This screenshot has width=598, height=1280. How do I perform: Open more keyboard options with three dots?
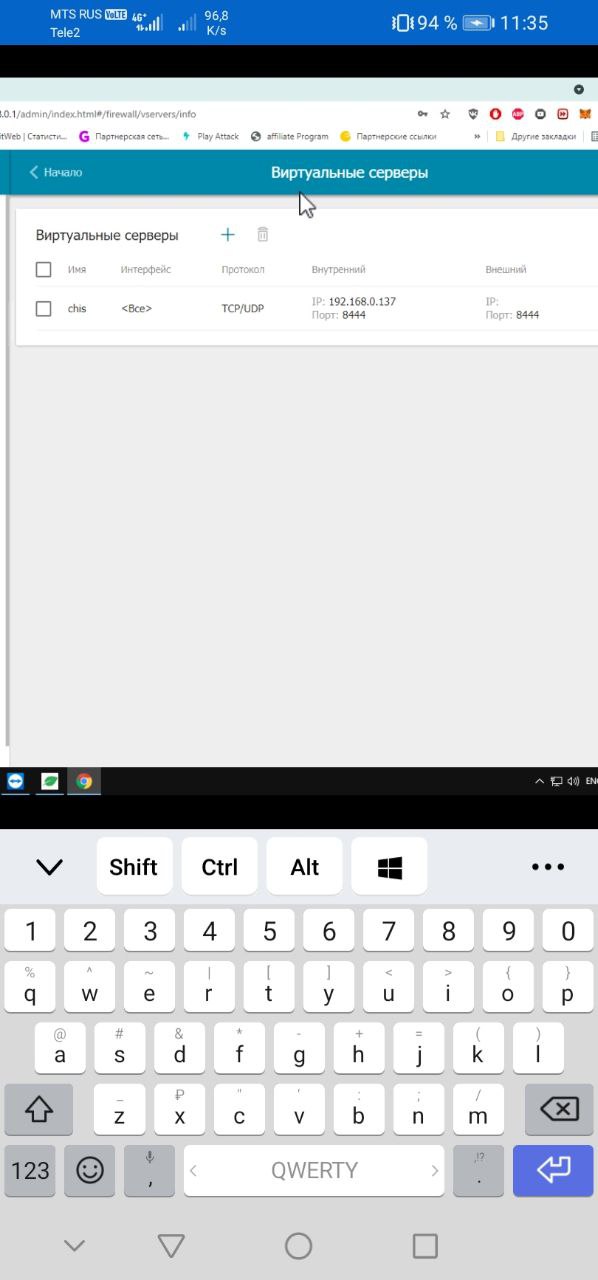coord(548,867)
